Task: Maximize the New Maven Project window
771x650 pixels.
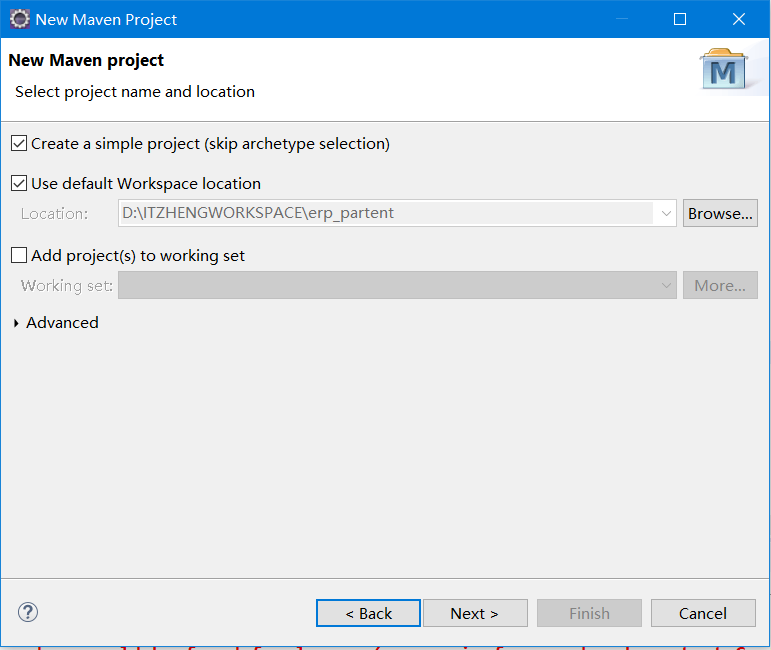Action: click(x=680, y=19)
